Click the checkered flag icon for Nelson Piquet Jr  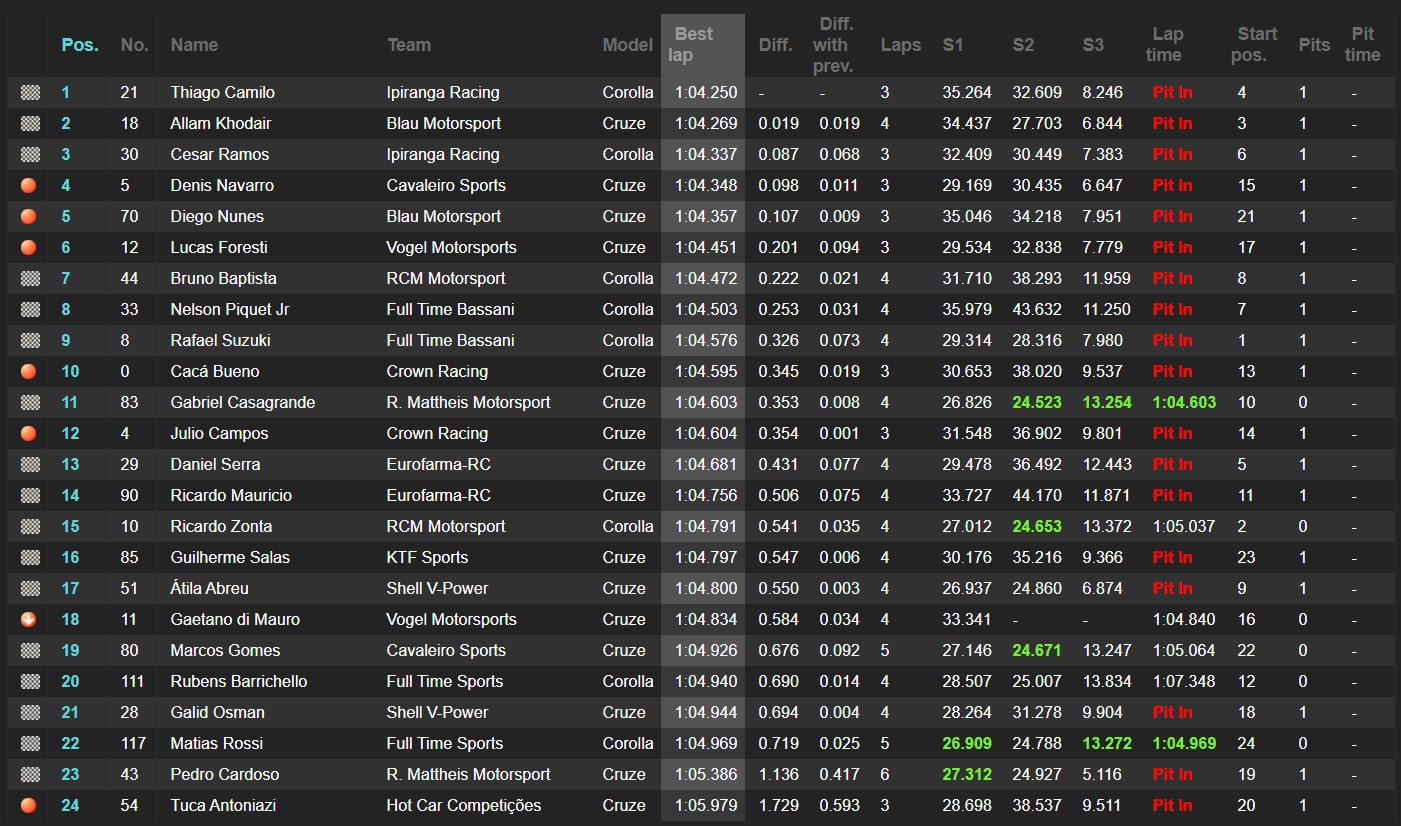point(30,309)
